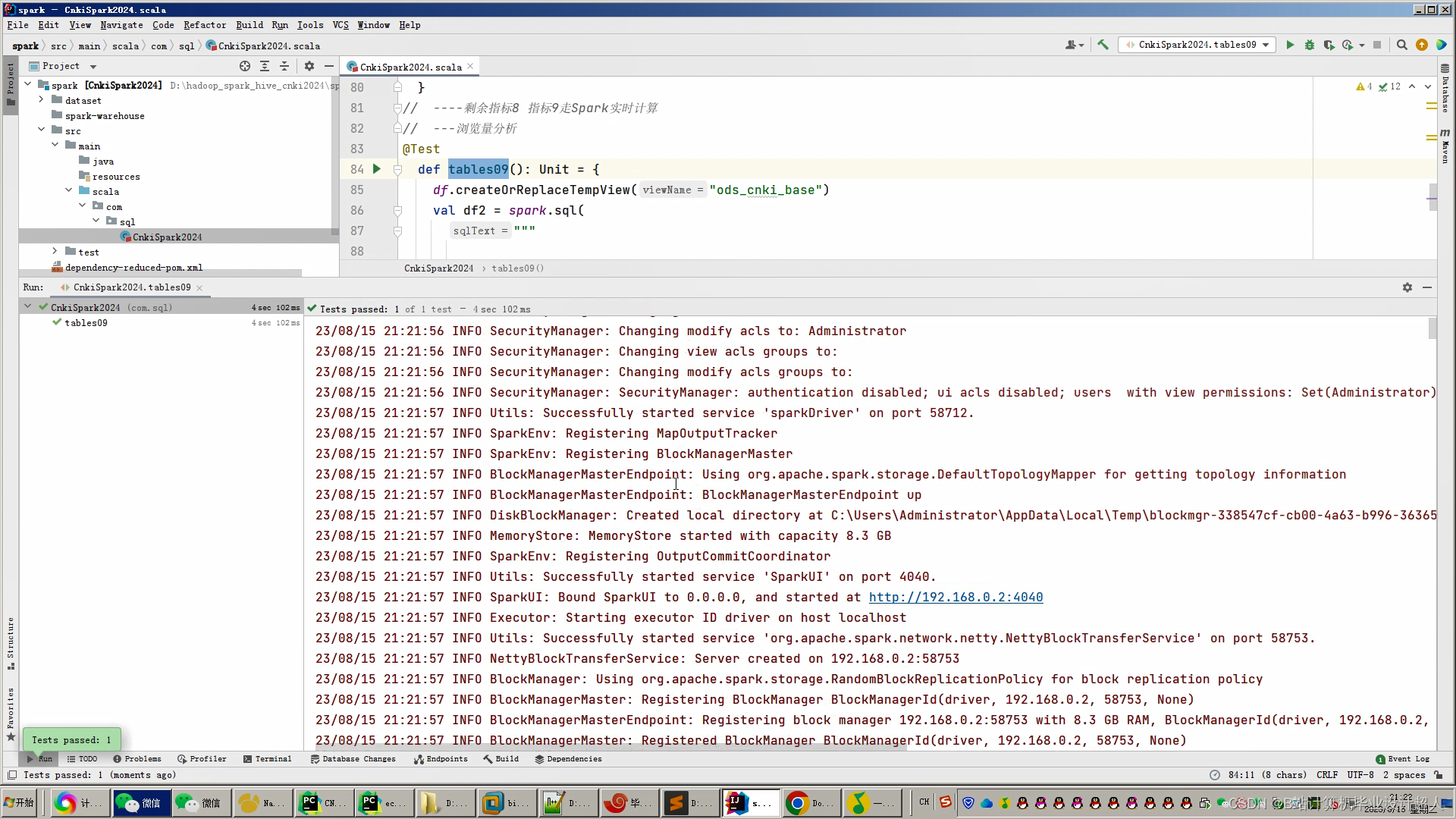1456x819 pixels.
Task: Open the Event Log button
Action: tap(1402, 759)
